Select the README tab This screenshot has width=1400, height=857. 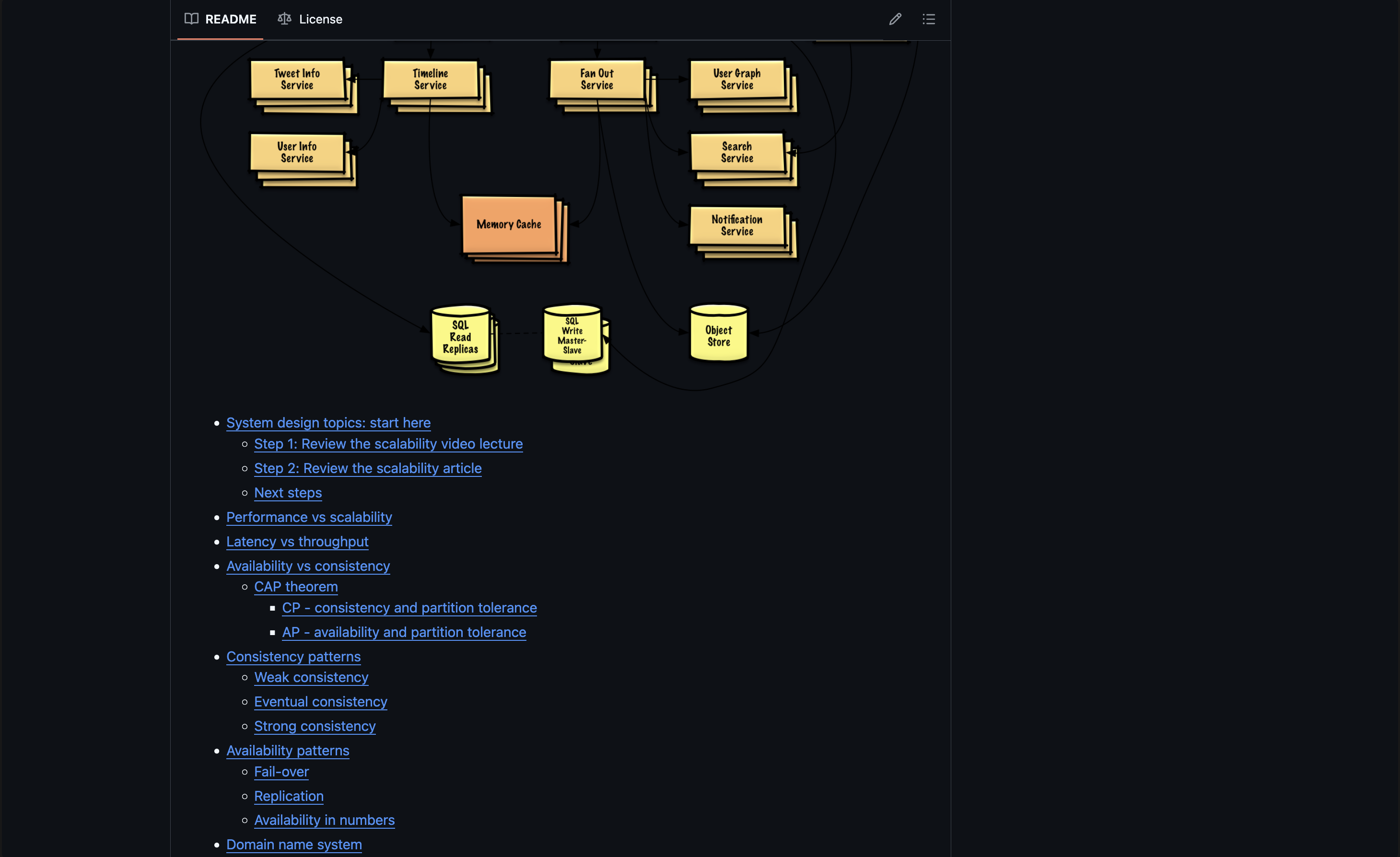pos(221,19)
